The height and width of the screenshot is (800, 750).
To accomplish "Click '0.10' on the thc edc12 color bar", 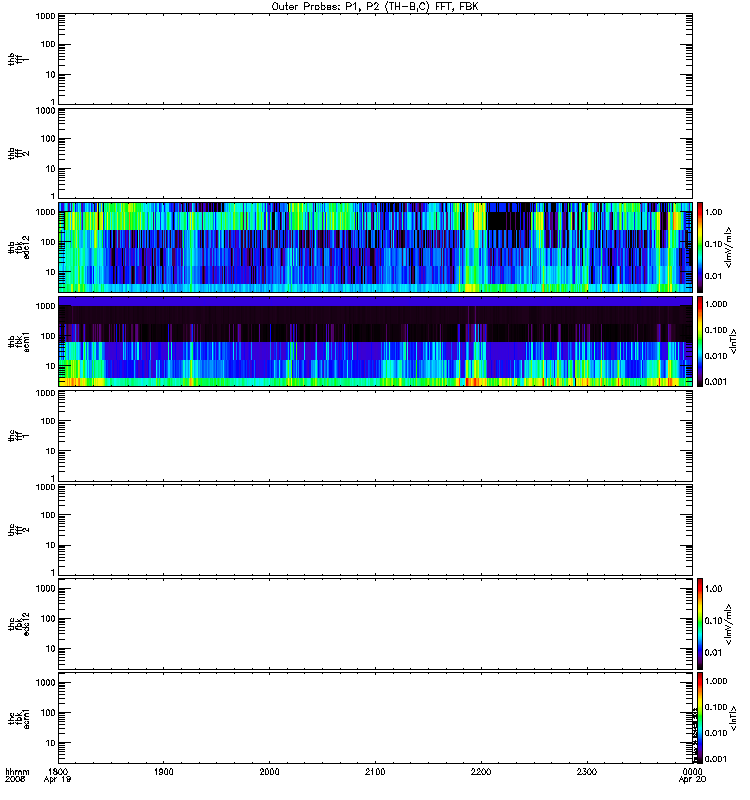I will [713, 621].
